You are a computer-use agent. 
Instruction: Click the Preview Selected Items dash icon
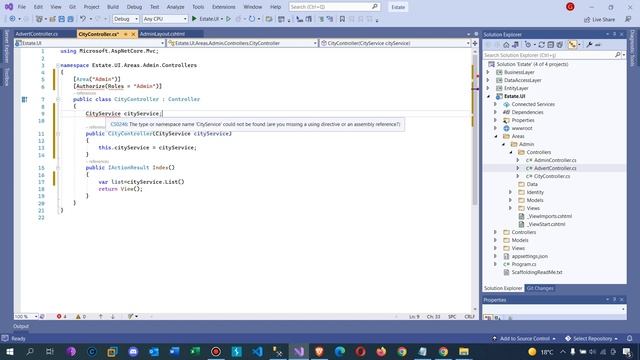click(598, 44)
